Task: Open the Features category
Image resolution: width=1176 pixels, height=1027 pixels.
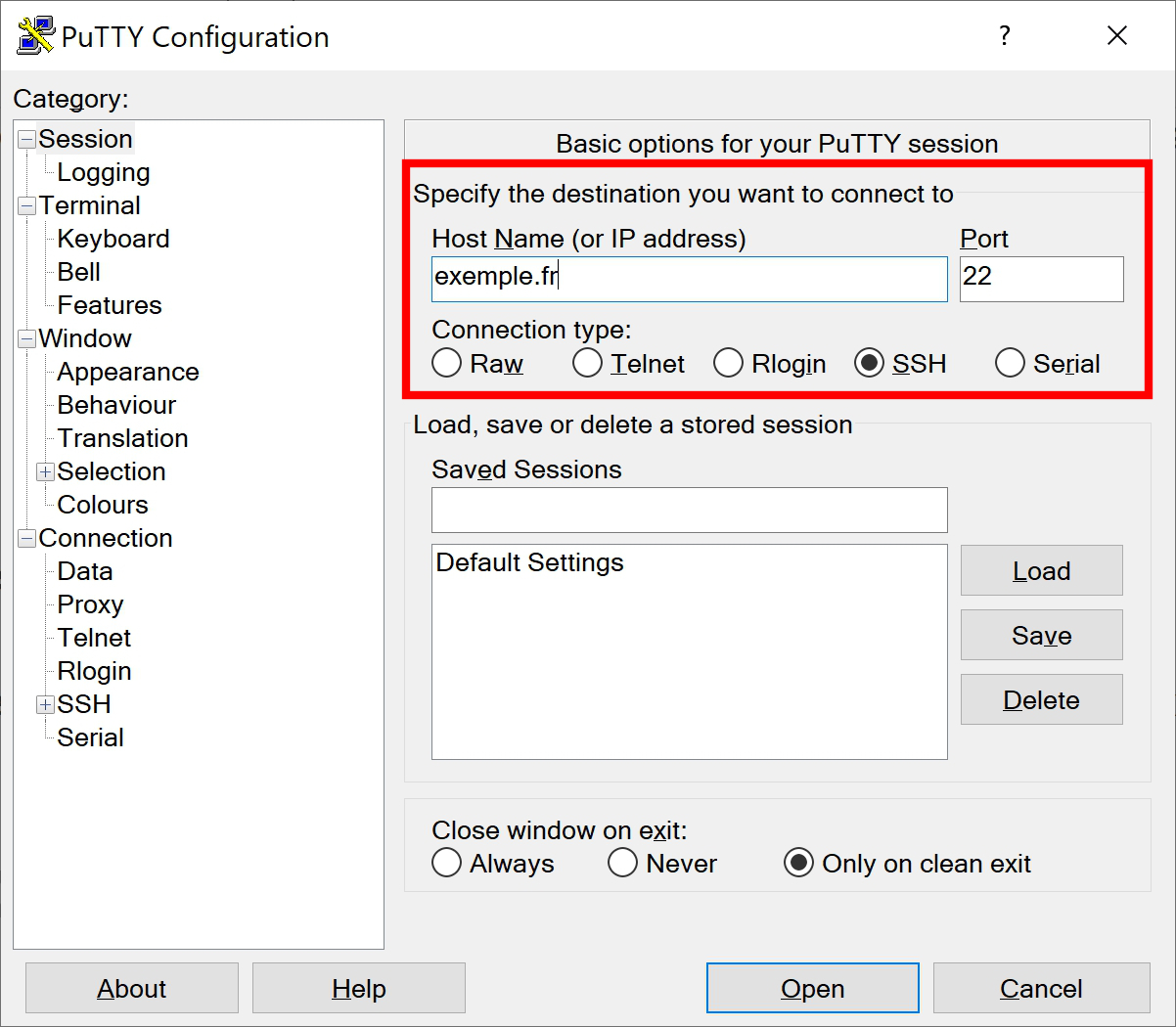Action: [x=110, y=305]
